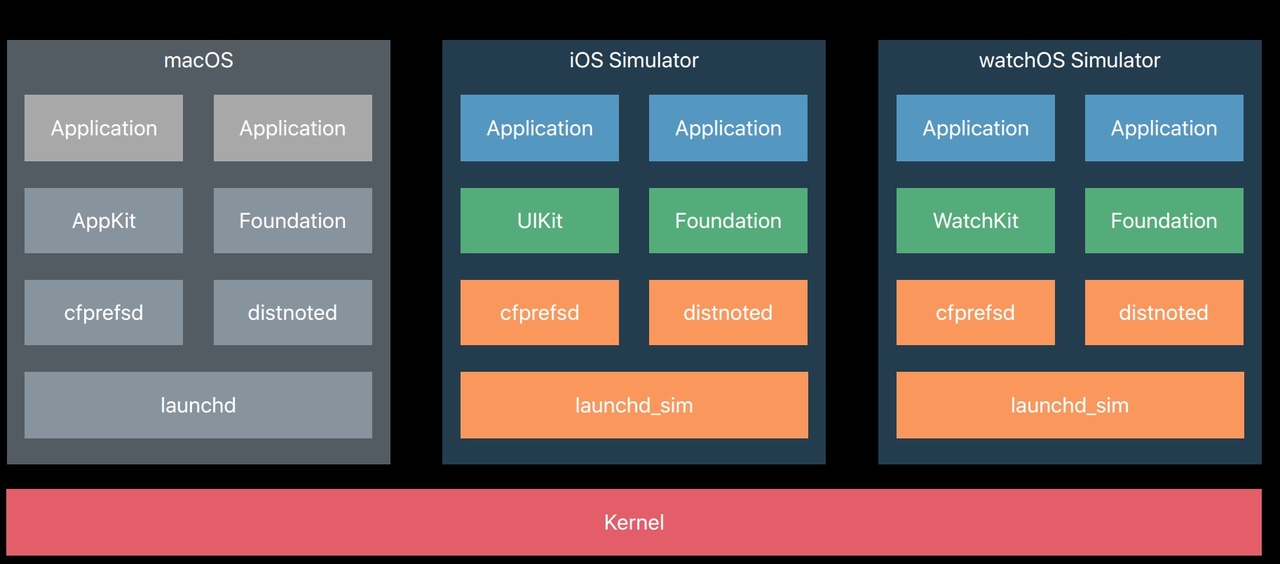The height and width of the screenshot is (564, 1280).
Task: Click launchd_sim box in watchOS Simulator
Action: [x=1070, y=405]
